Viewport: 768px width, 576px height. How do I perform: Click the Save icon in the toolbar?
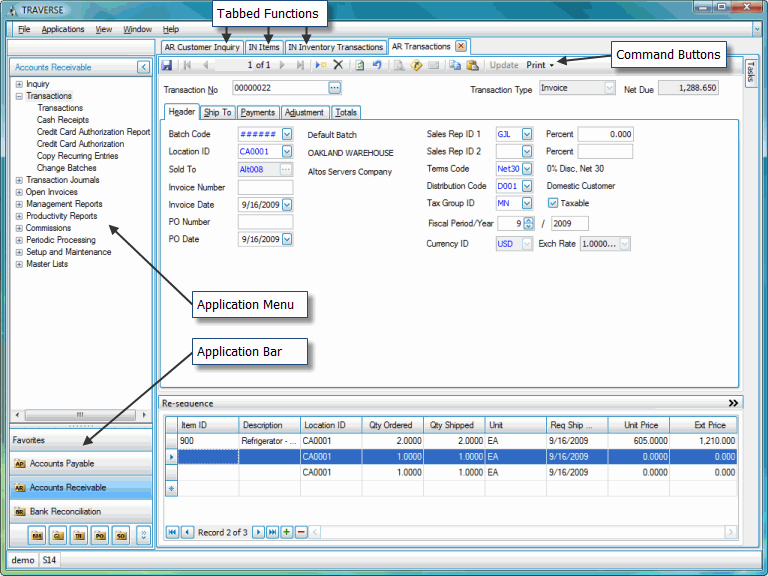[167, 65]
